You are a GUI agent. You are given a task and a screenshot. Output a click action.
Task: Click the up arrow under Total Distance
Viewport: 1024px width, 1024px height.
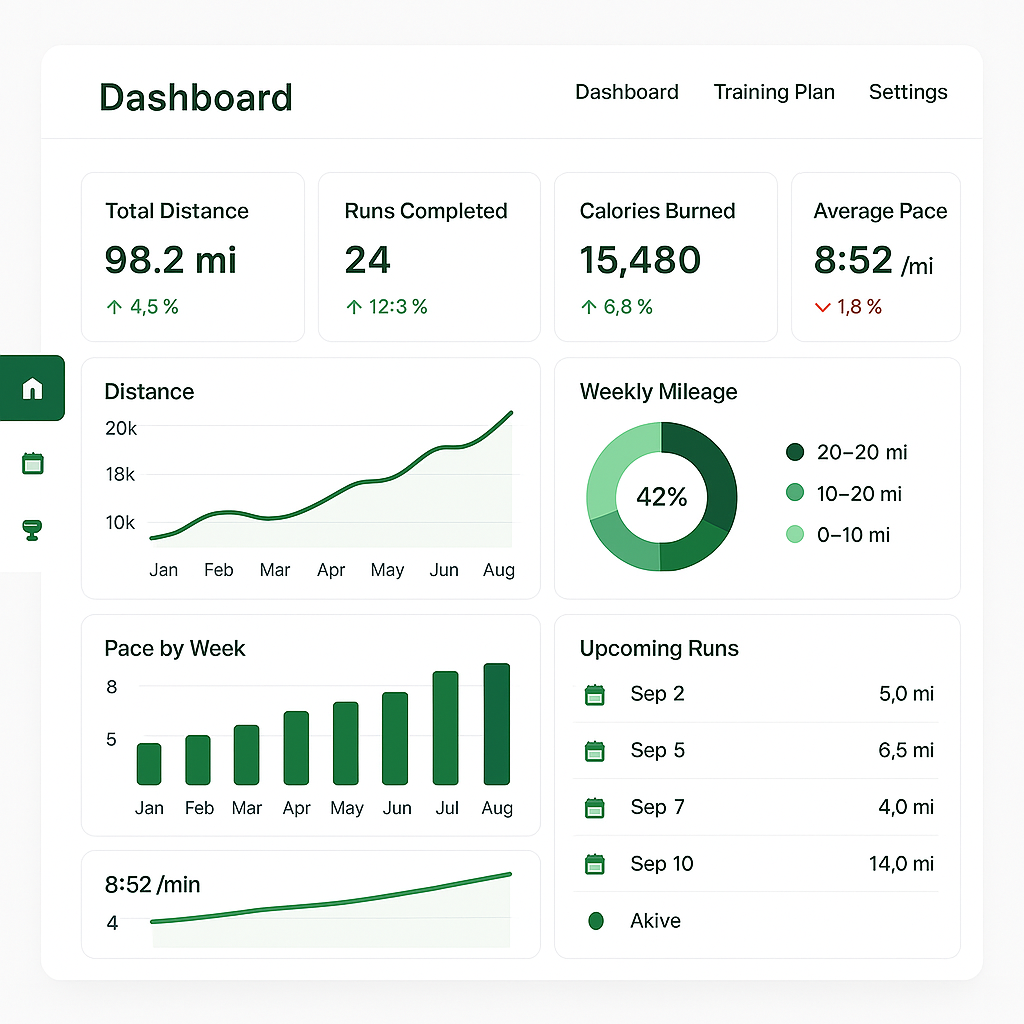(114, 308)
